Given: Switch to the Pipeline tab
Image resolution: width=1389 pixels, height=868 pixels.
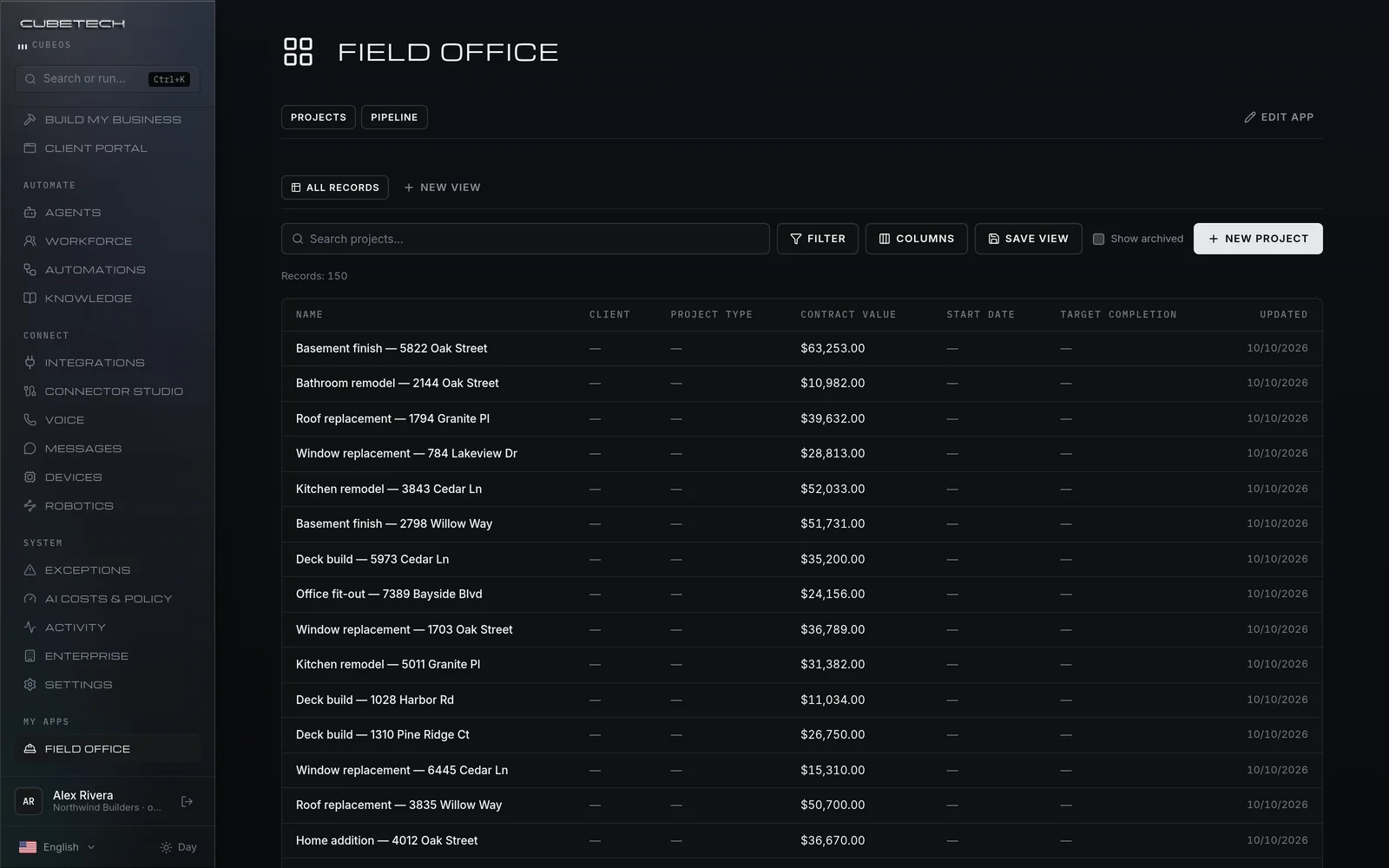Looking at the screenshot, I should pyautogui.click(x=394, y=117).
